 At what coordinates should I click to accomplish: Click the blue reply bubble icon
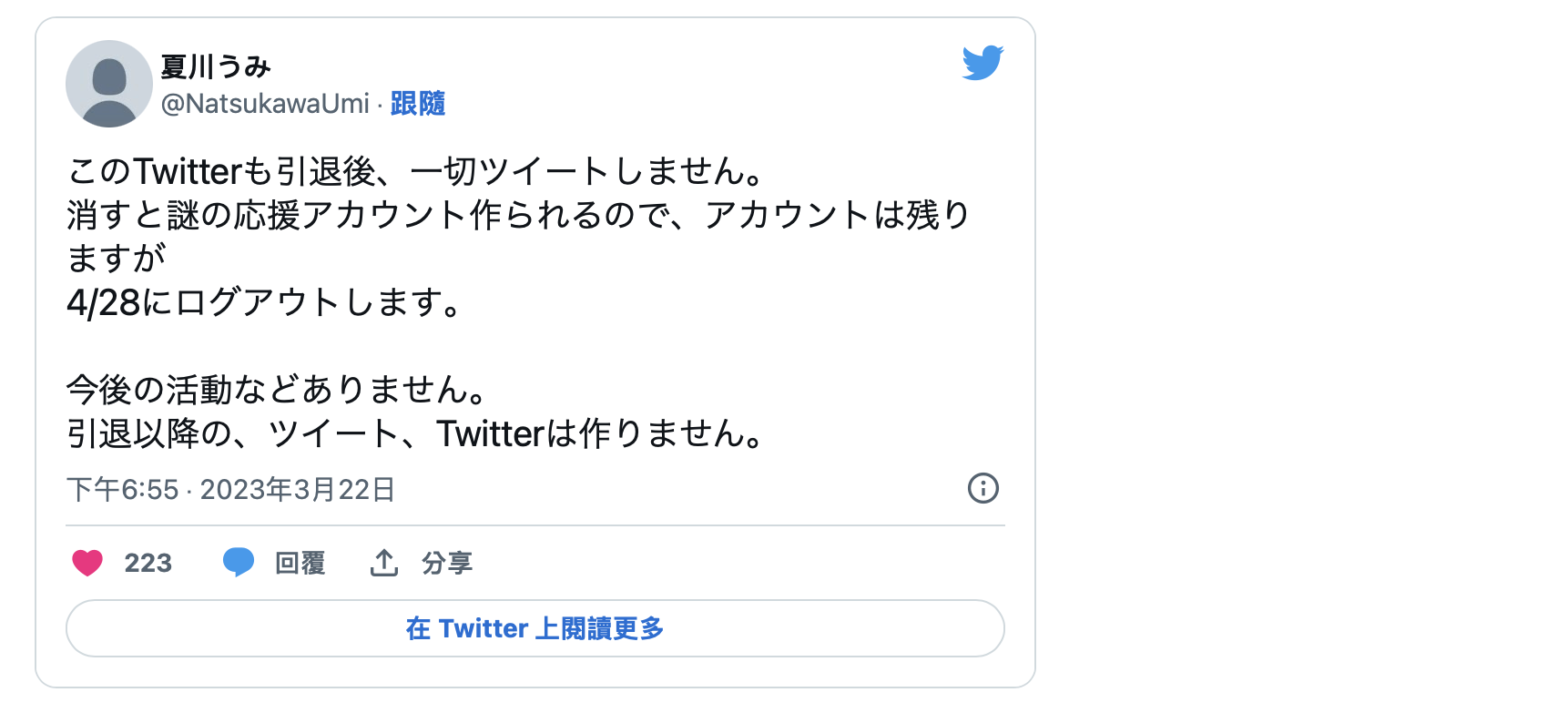pos(239,562)
